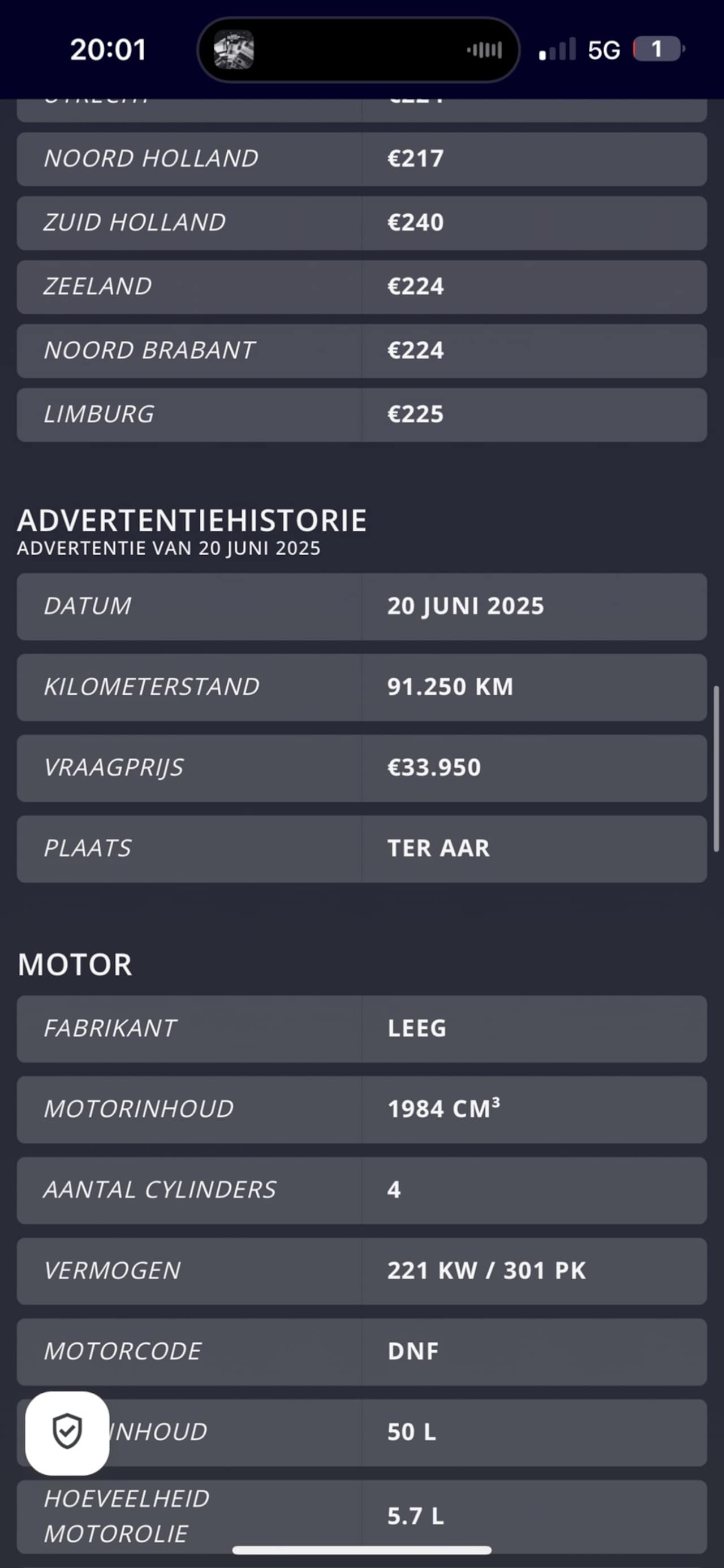Screen dimensions: 724x1568
Task: Tap the Motor section heading
Action: point(75,965)
